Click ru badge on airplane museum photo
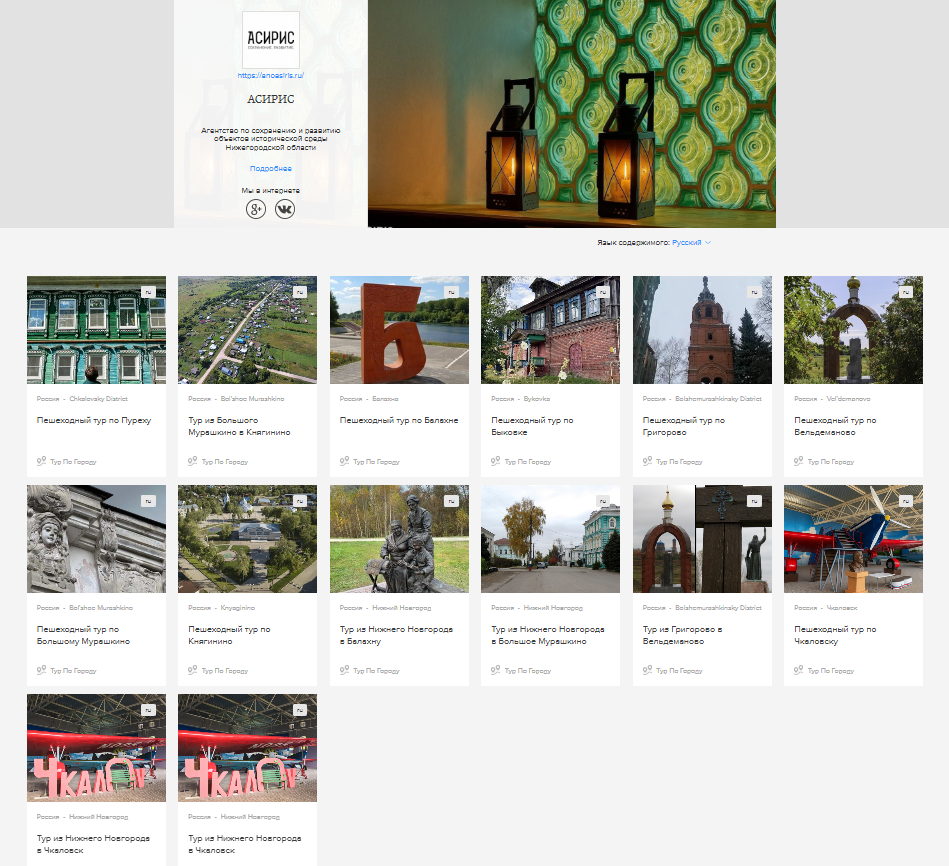 [x=905, y=501]
